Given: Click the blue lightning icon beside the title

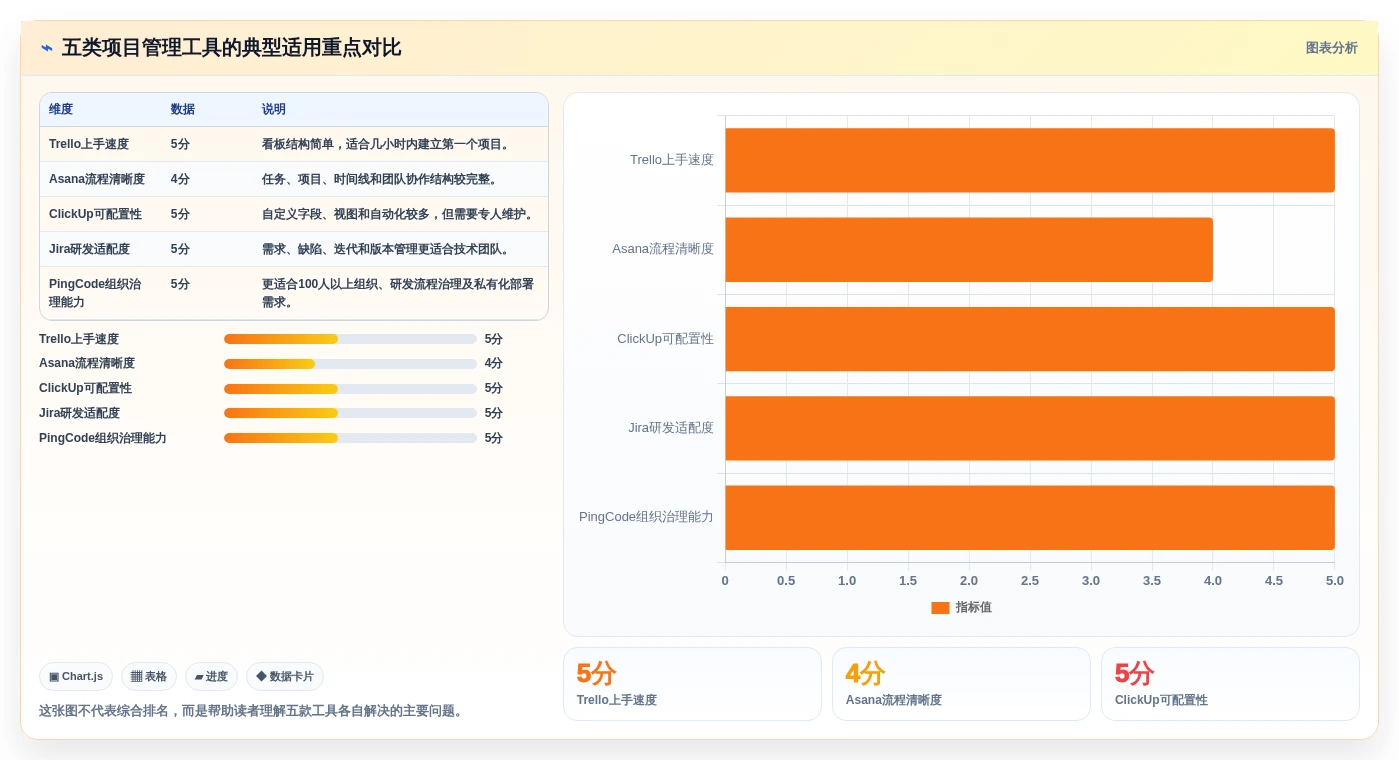Looking at the screenshot, I should click(46, 48).
